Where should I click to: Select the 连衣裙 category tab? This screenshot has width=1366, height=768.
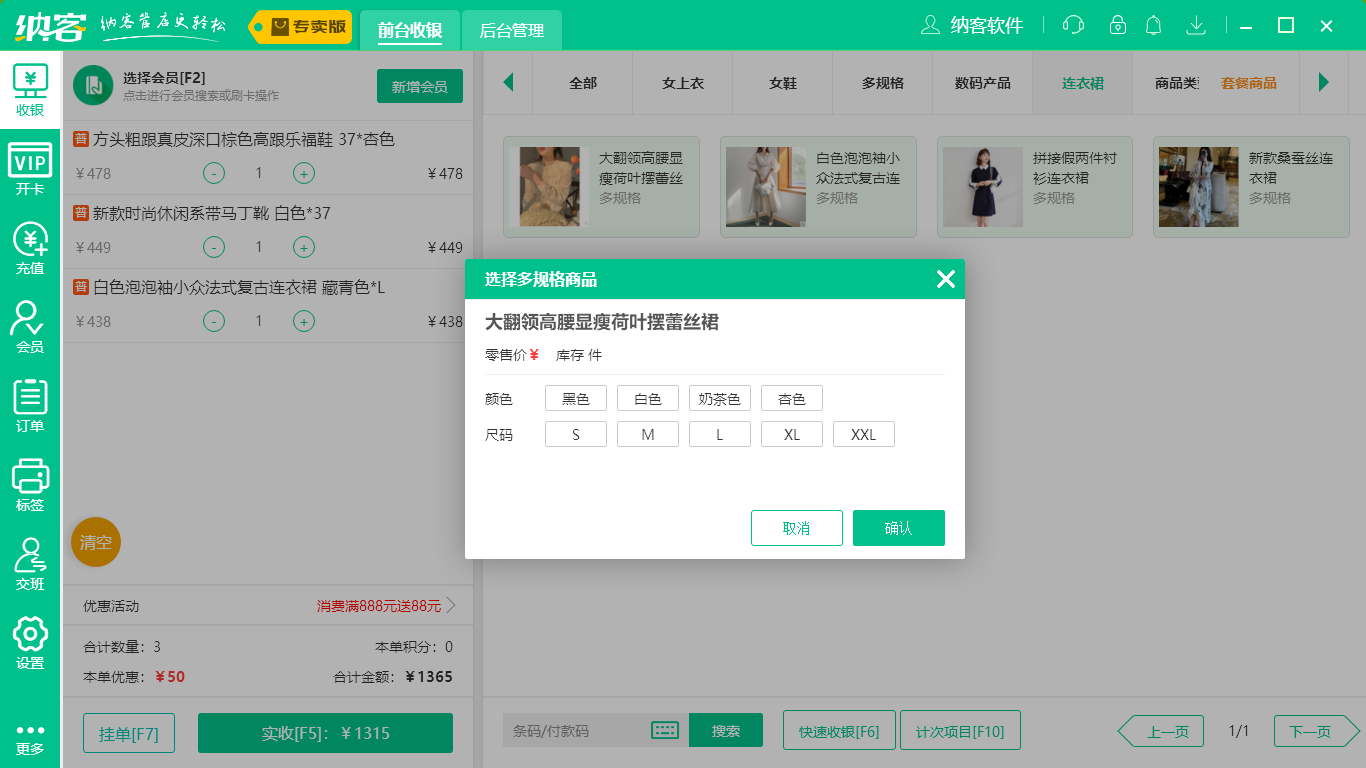(1081, 84)
